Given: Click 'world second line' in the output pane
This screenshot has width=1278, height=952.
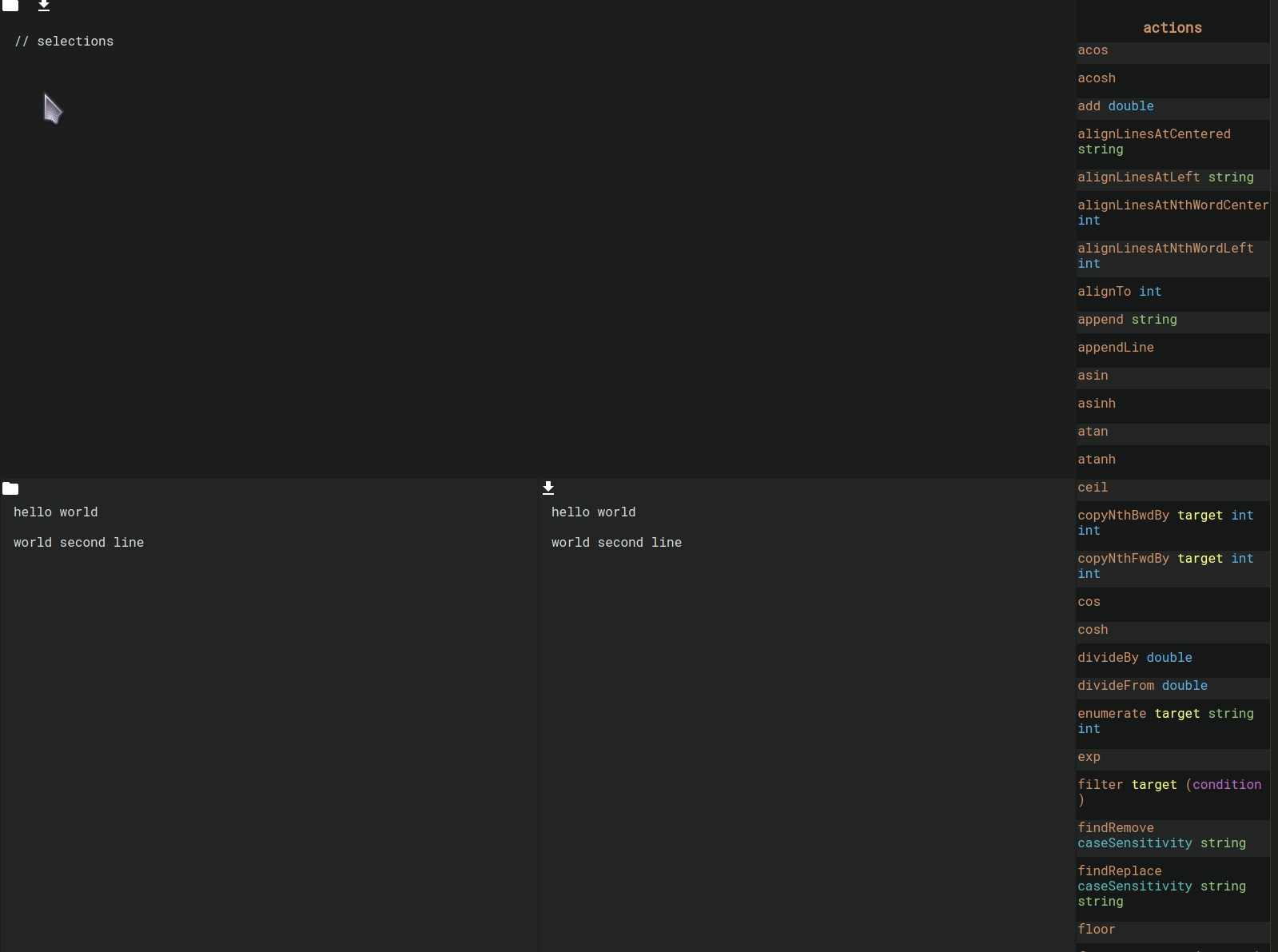Looking at the screenshot, I should tap(616, 543).
